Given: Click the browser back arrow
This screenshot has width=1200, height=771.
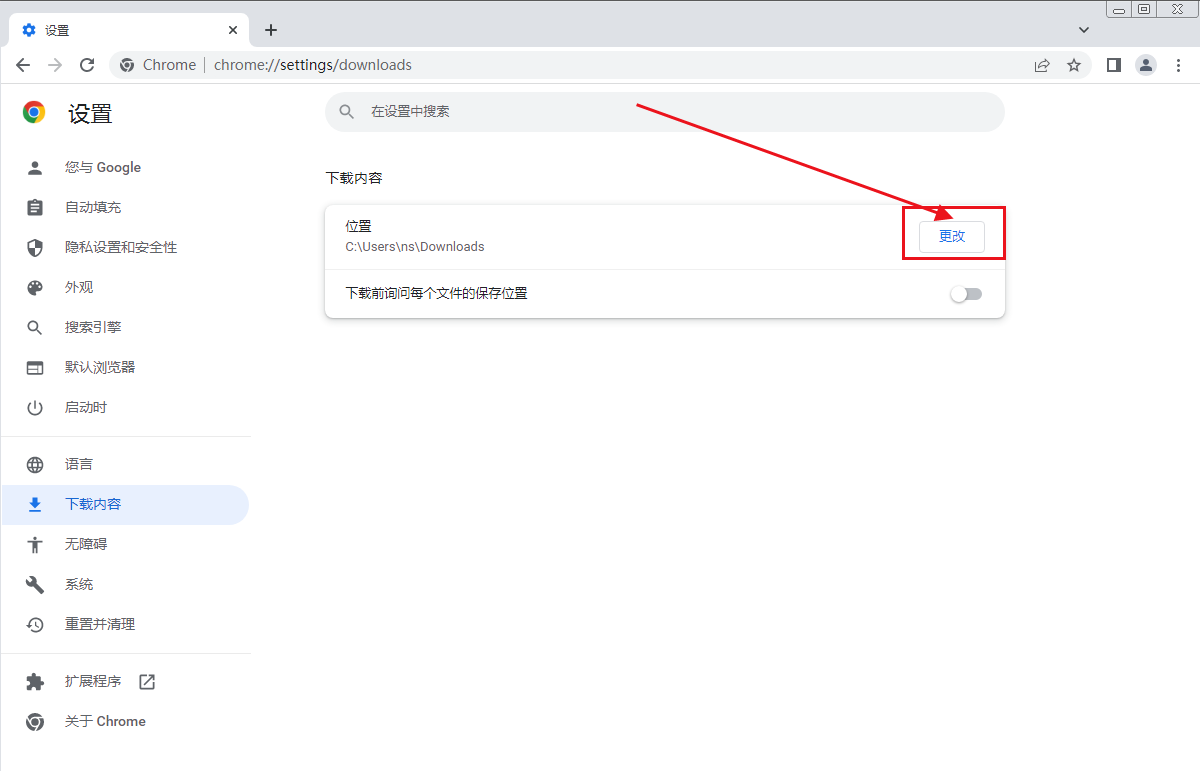Looking at the screenshot, I should tap(23, 65).
